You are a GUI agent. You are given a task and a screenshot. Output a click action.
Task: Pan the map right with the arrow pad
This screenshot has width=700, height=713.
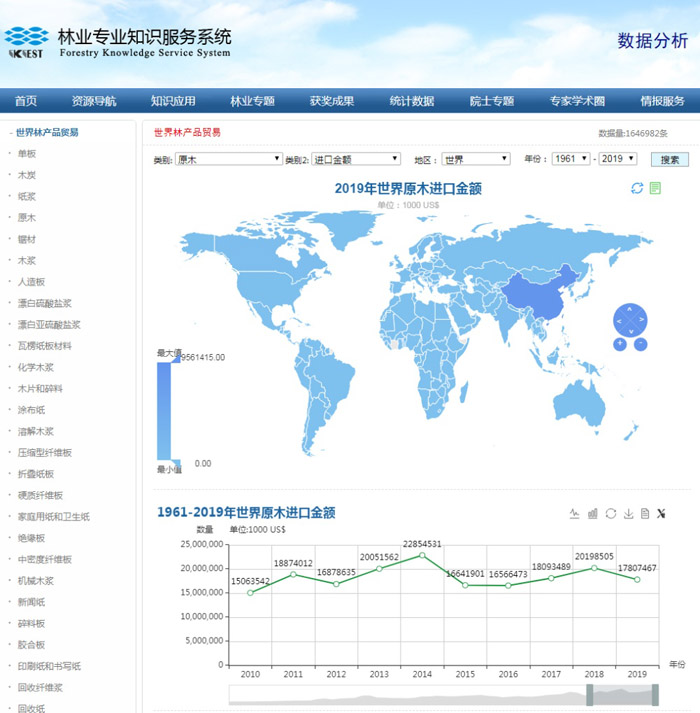(x=641, y=320)
